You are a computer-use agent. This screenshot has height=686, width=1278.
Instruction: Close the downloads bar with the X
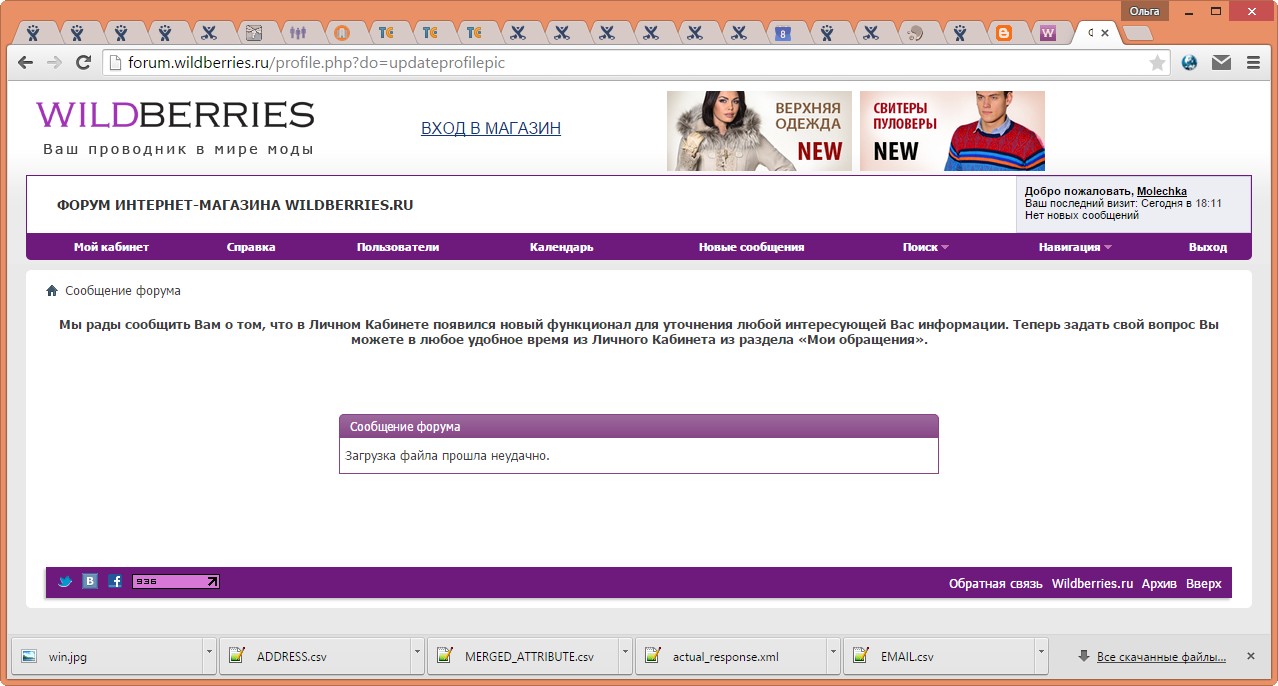[1250, 656]
